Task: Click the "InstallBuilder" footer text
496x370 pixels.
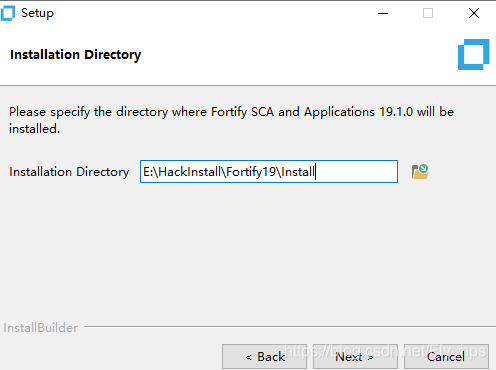Action: (41, 328)
